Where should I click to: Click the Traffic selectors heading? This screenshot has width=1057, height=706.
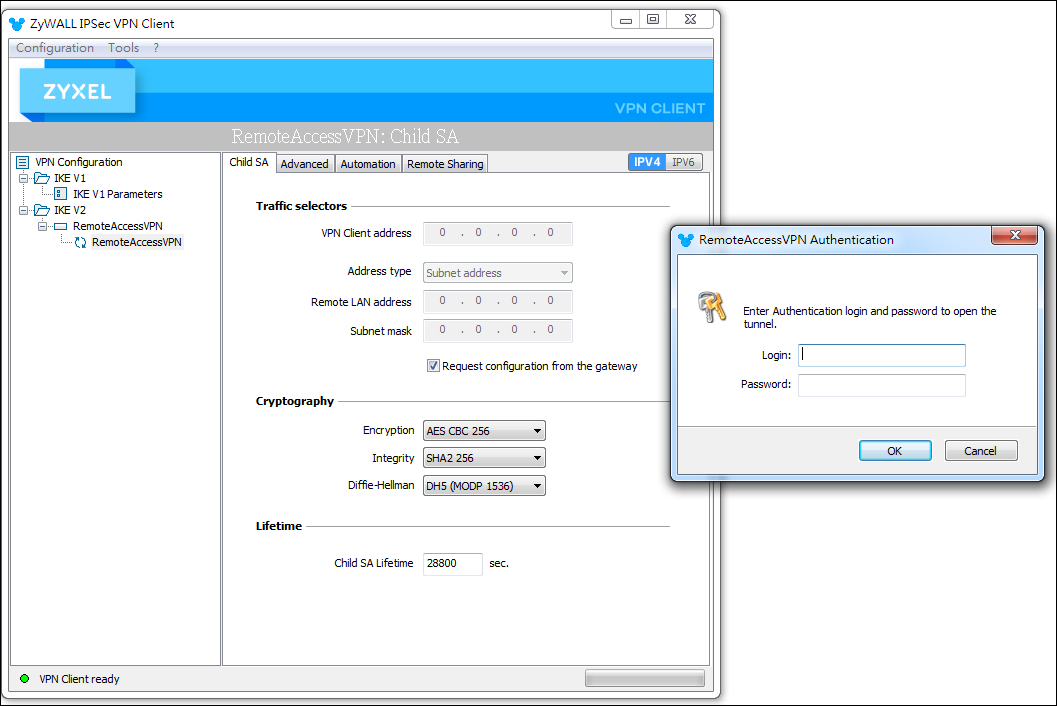[301, 206]
